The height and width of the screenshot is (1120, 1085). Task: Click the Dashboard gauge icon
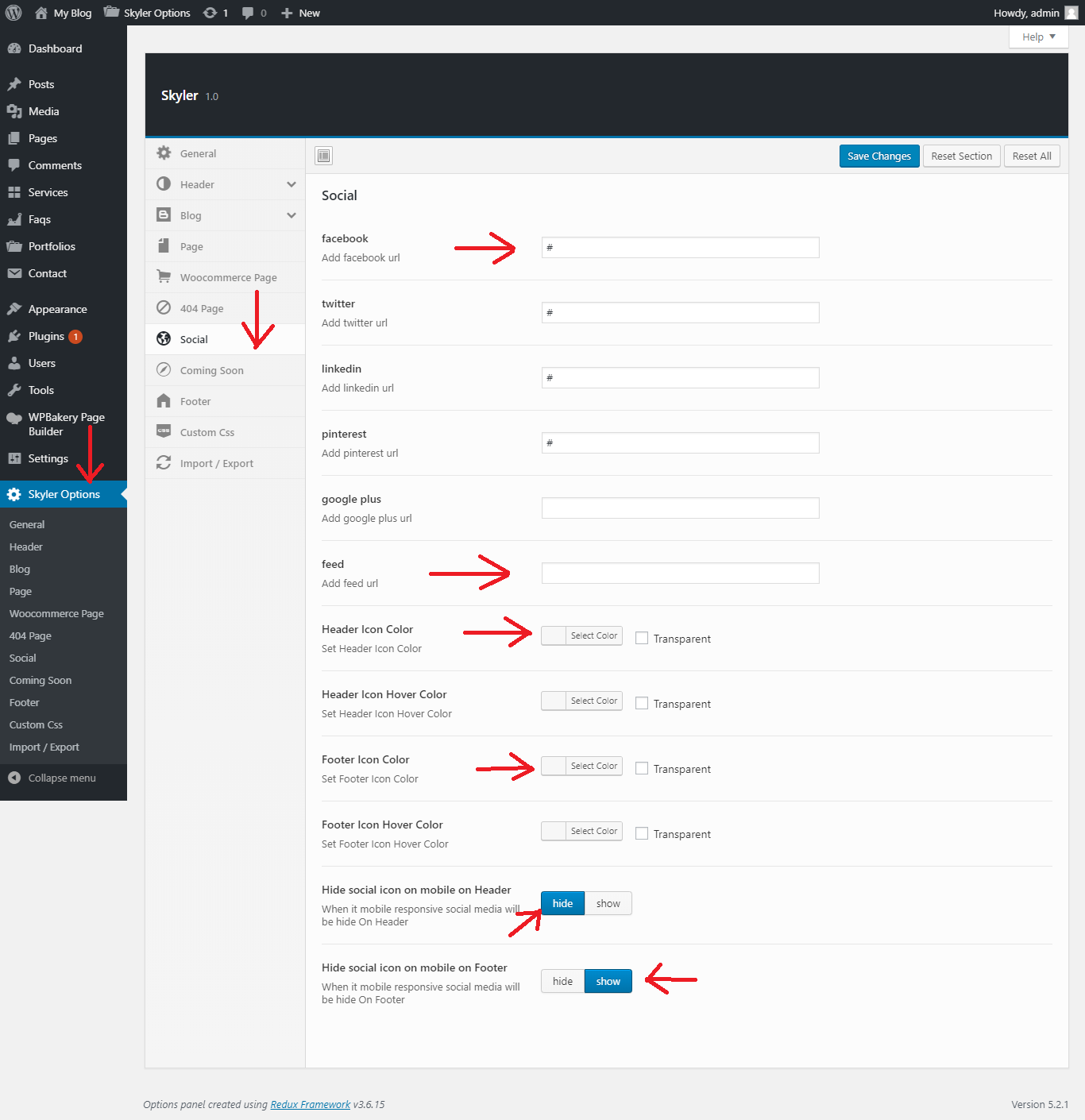click(x=14, y=48)
